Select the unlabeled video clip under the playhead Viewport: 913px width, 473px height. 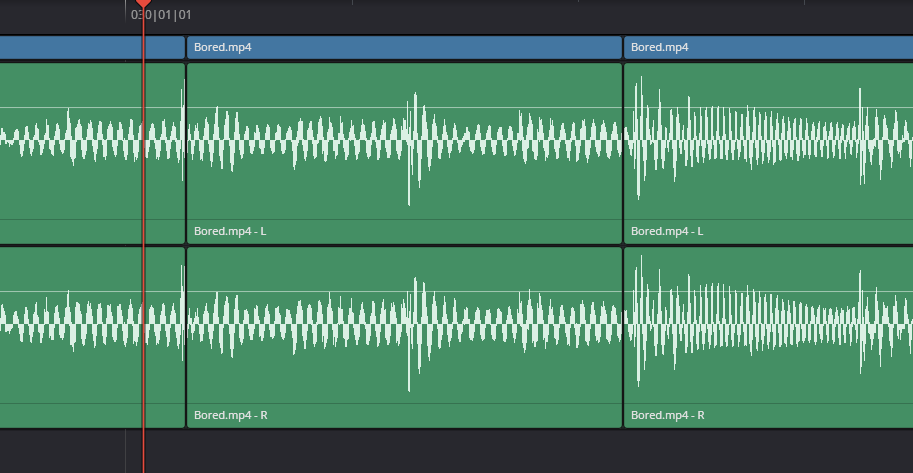[92, 47]
